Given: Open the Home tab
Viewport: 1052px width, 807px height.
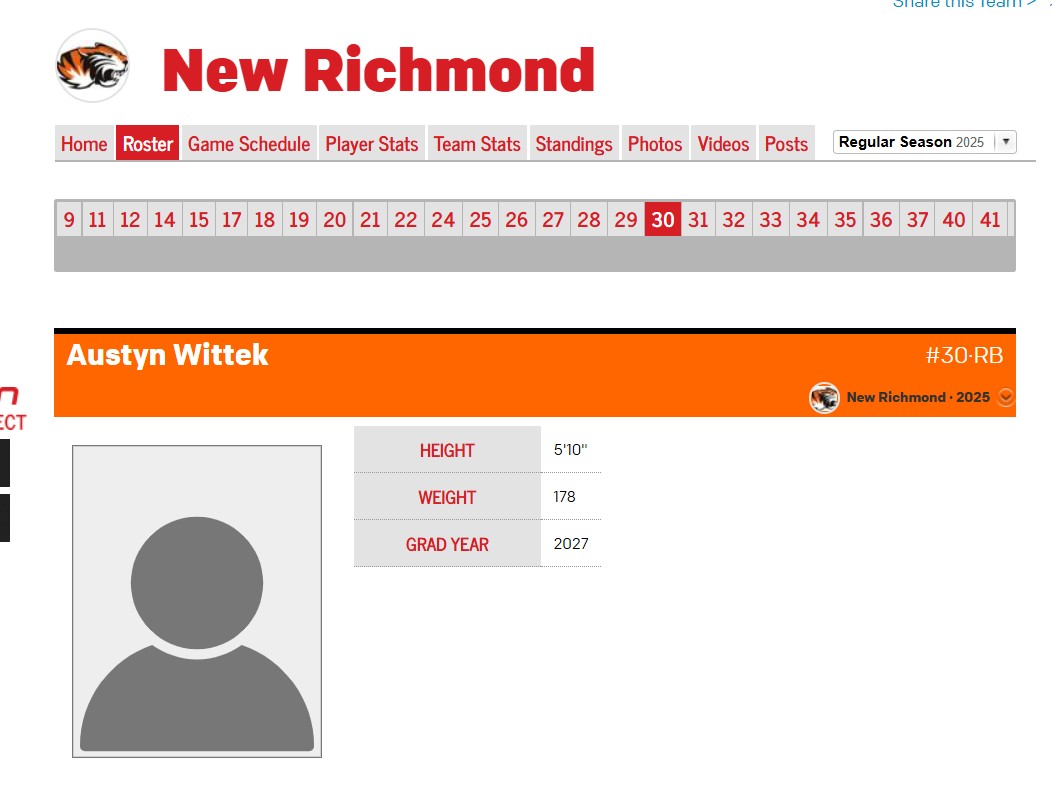Looking at the screenshot, I should (84, 144).
